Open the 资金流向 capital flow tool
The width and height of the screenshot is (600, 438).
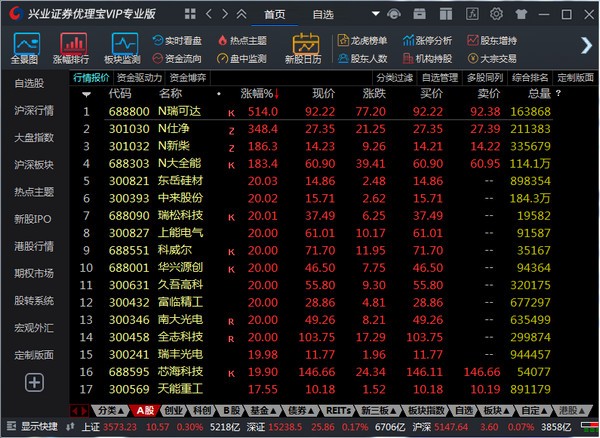[177, 59]
